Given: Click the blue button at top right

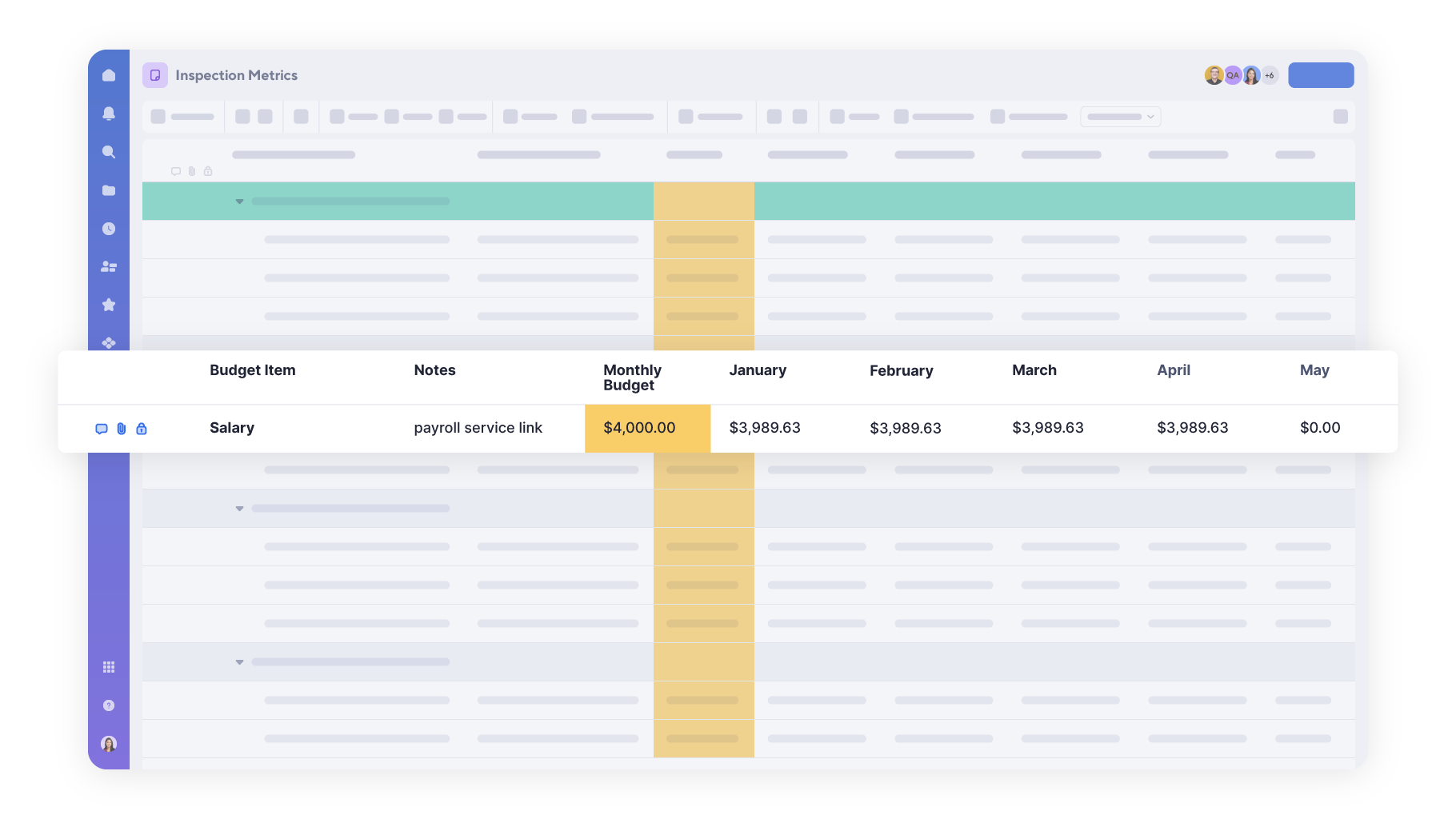Looking at the screenshot, I should coord(1321,75).
